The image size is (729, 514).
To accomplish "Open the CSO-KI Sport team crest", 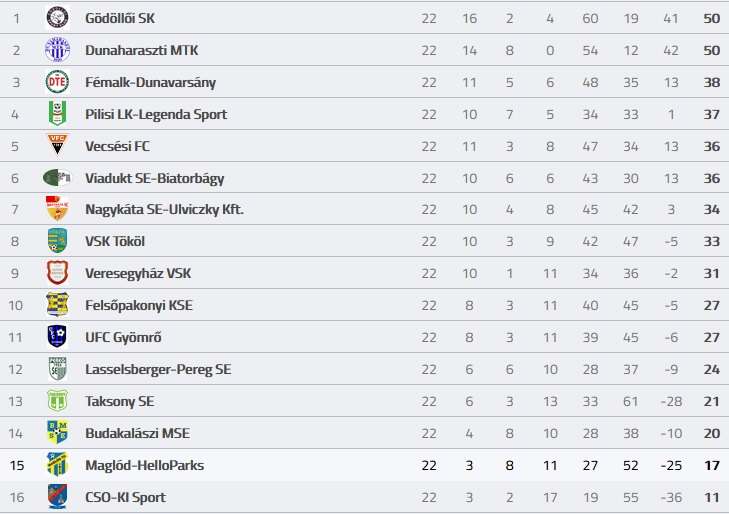I will 57,497.
